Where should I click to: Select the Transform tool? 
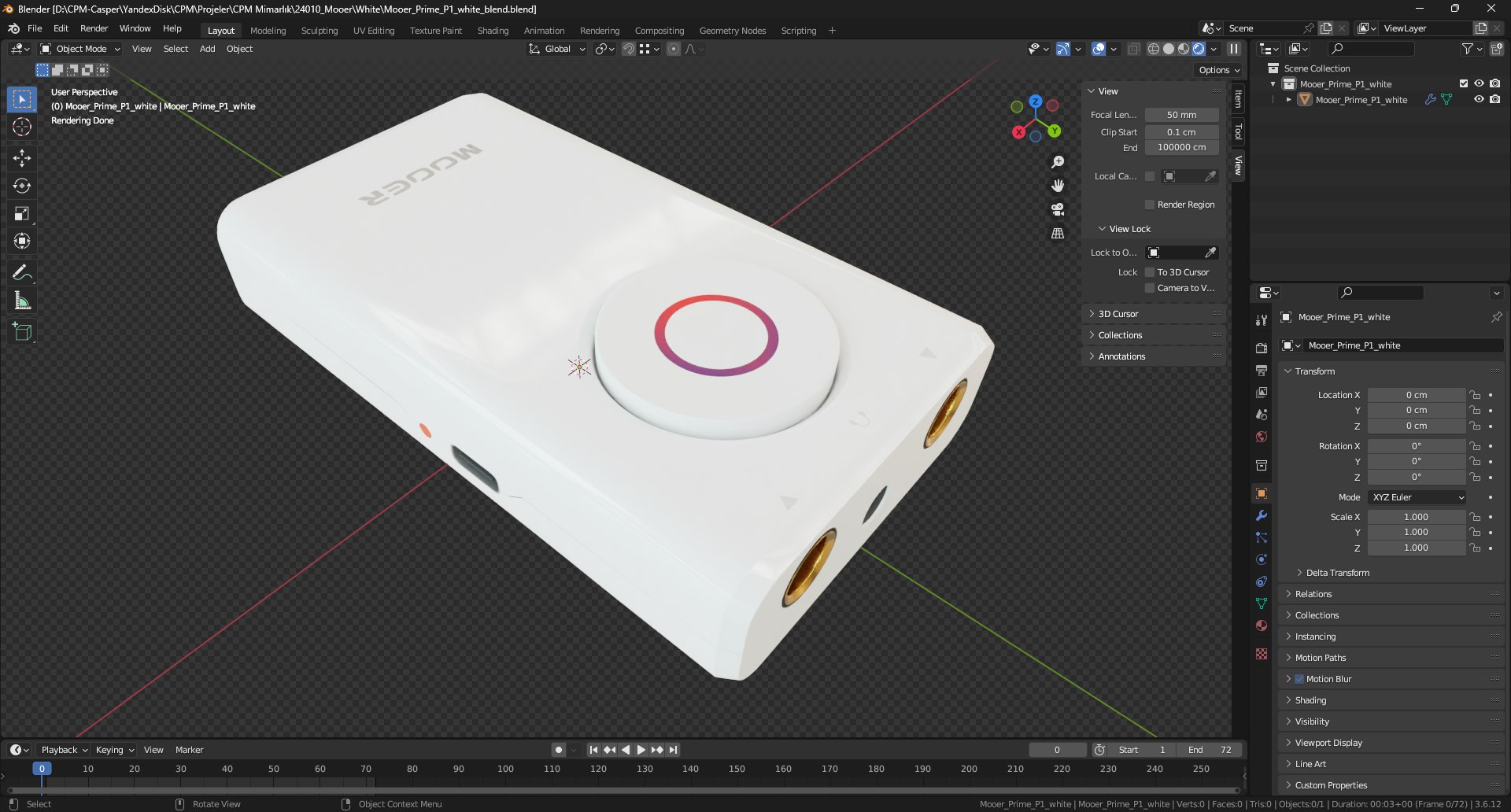pyautogui.click(x=22, y=241)
